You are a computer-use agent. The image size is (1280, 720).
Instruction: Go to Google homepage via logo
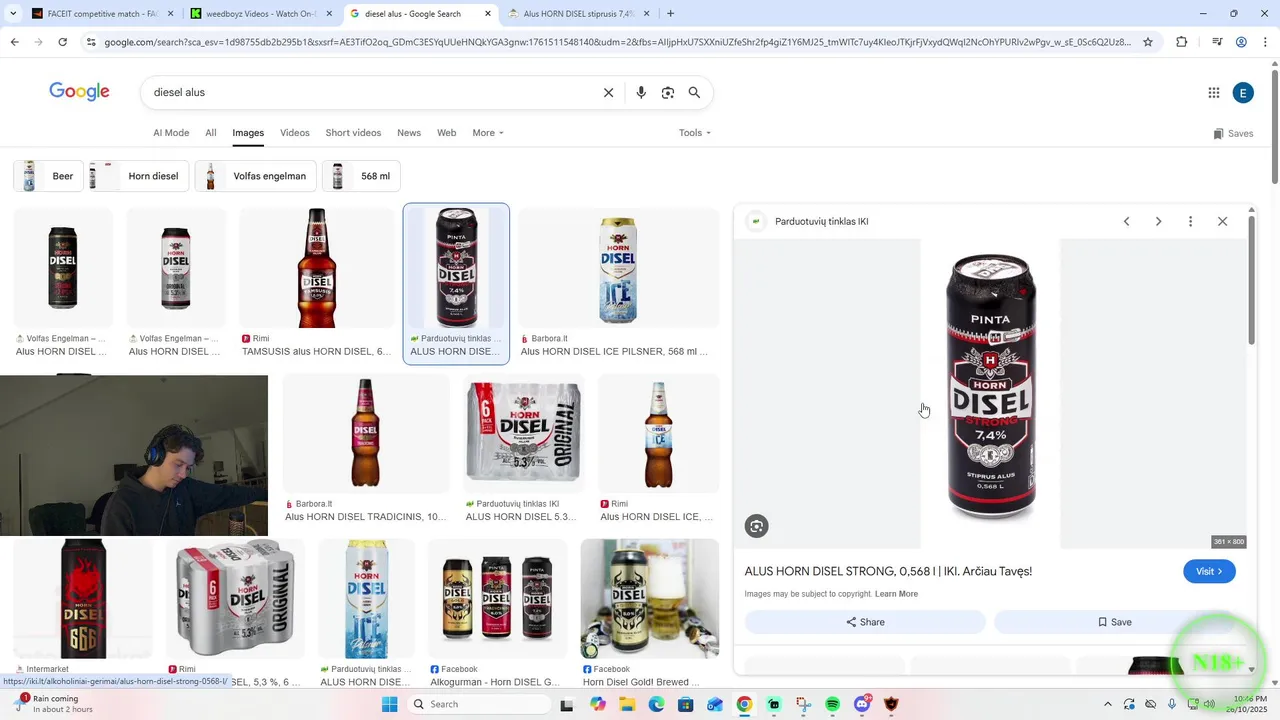(x=79, y=92)
